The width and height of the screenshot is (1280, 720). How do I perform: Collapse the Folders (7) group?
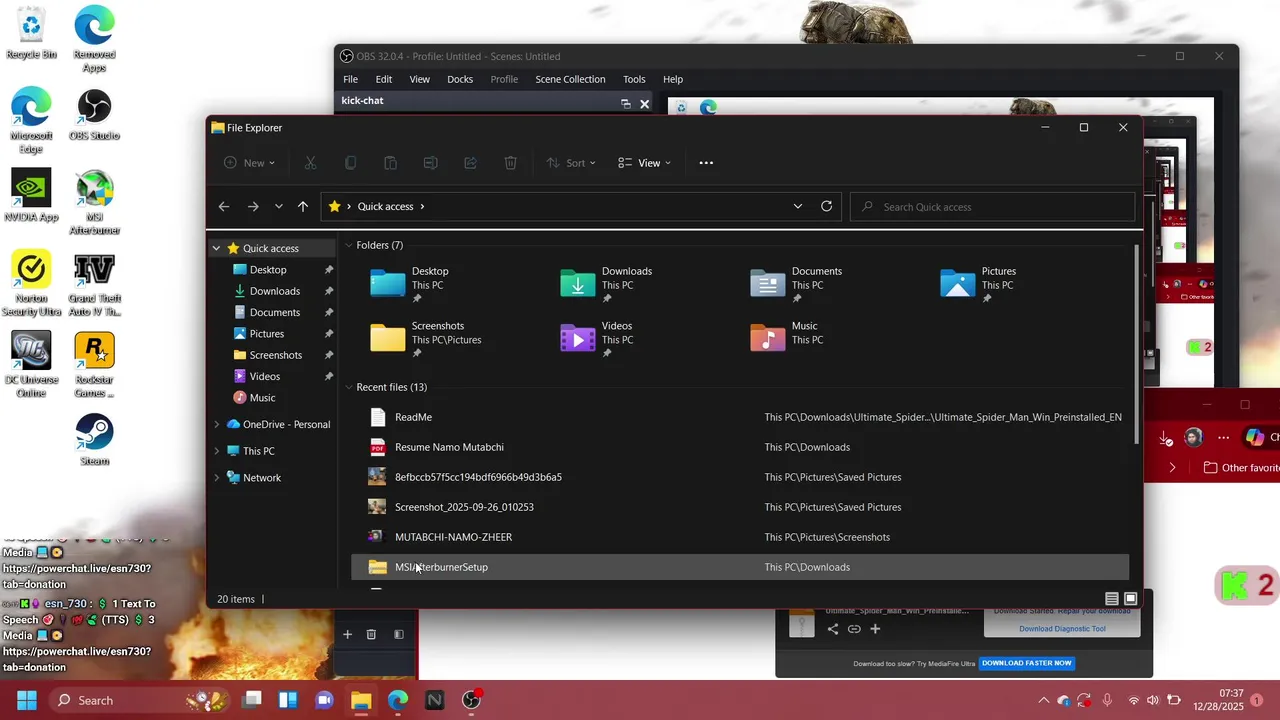click(x=349, y=245)
